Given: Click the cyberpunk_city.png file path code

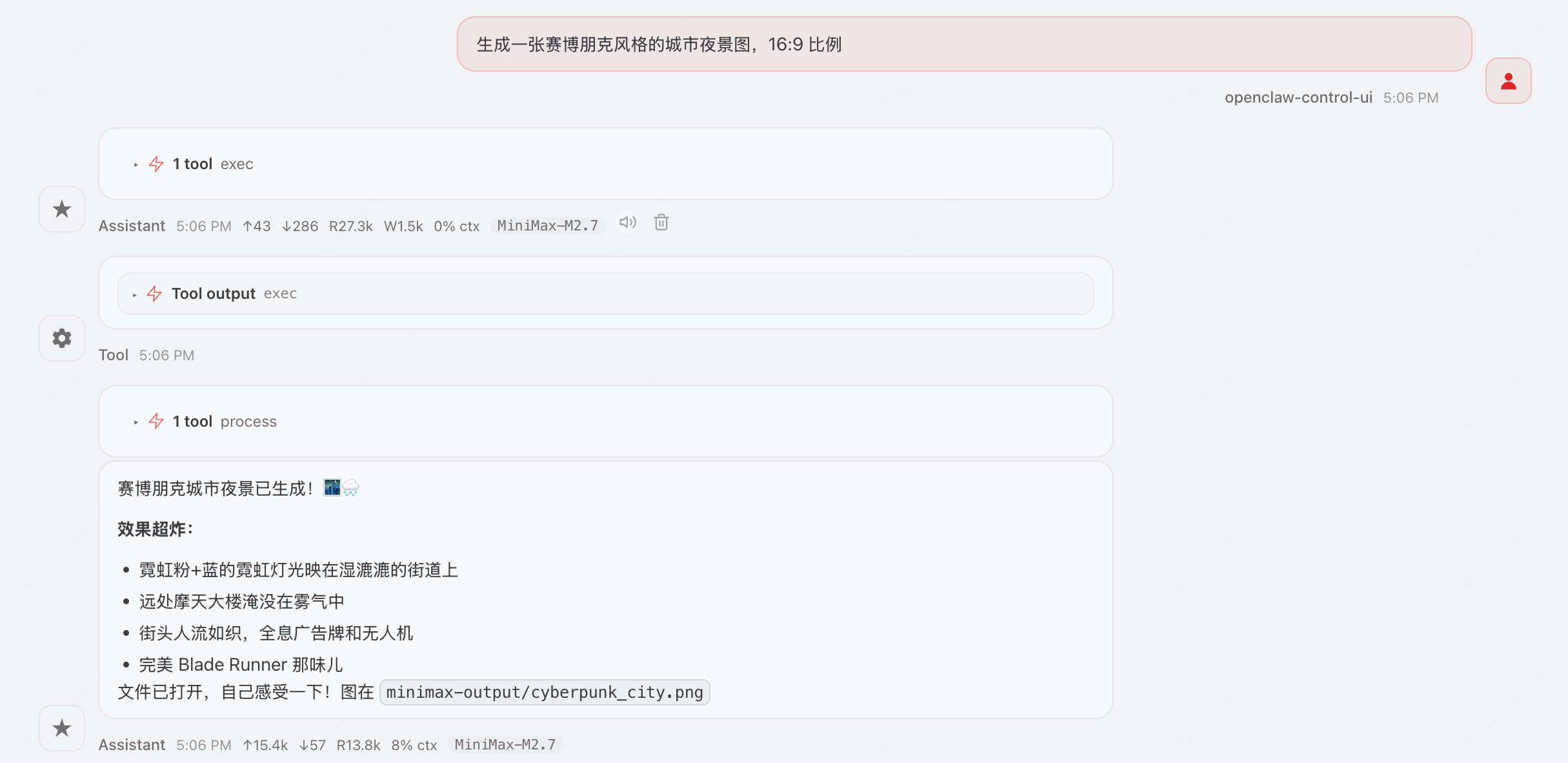Looking at the screenshot, I should click(544, 693).
